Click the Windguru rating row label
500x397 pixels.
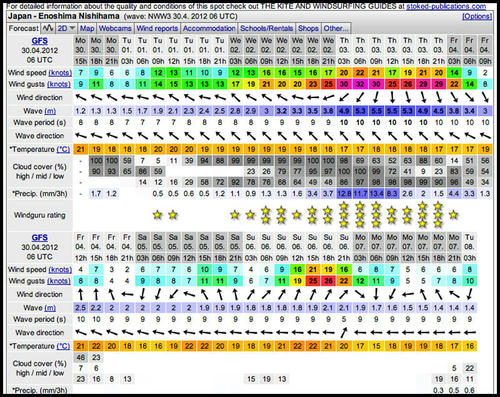39,215
